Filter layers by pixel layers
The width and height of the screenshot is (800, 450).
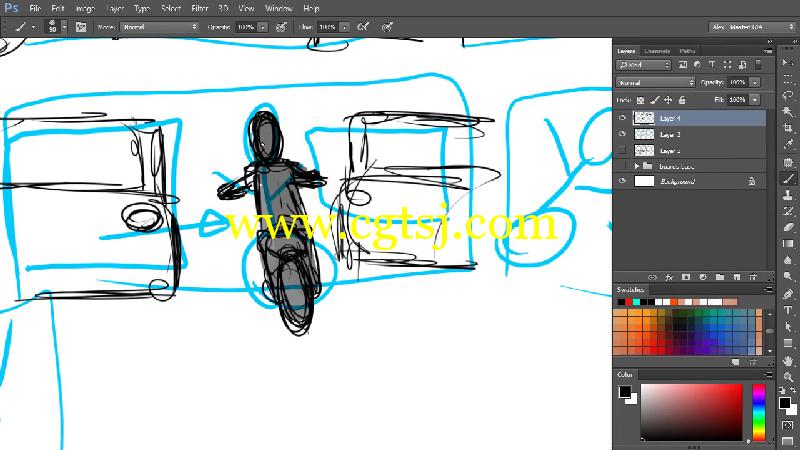tap(683, 65)
